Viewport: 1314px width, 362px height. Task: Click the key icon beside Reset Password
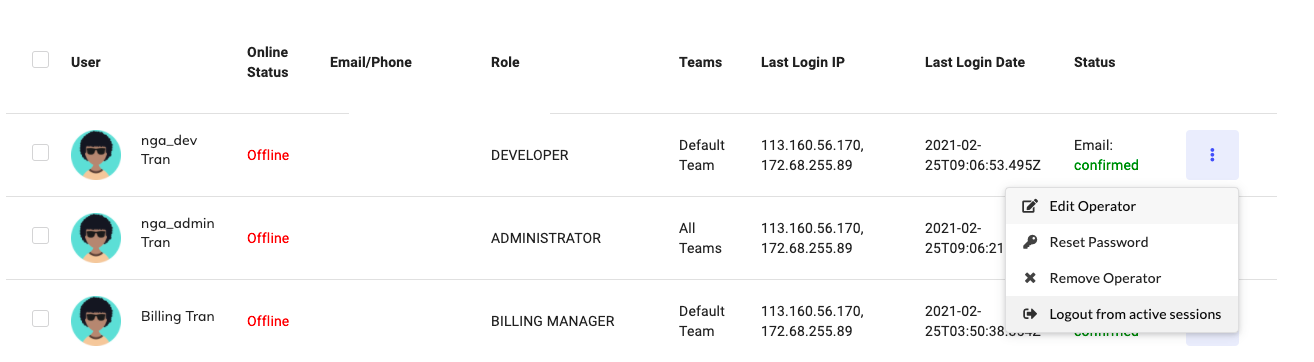point(1030,242)
